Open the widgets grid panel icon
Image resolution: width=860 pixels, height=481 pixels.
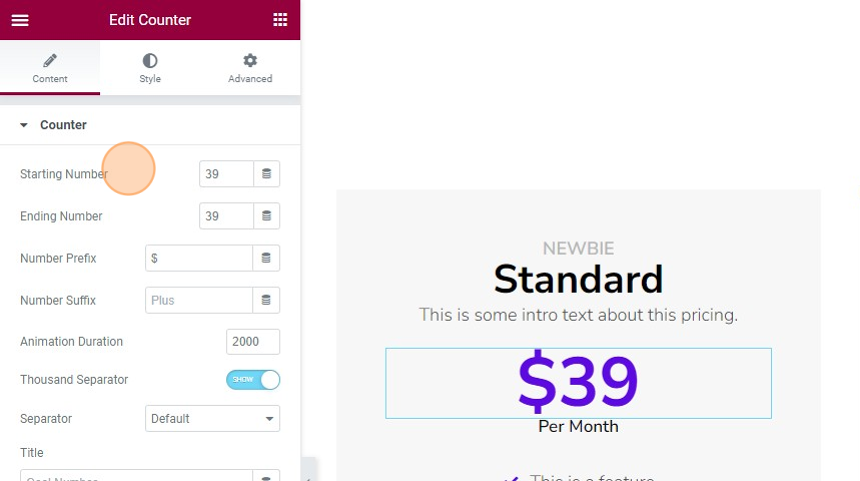[280, 20]
